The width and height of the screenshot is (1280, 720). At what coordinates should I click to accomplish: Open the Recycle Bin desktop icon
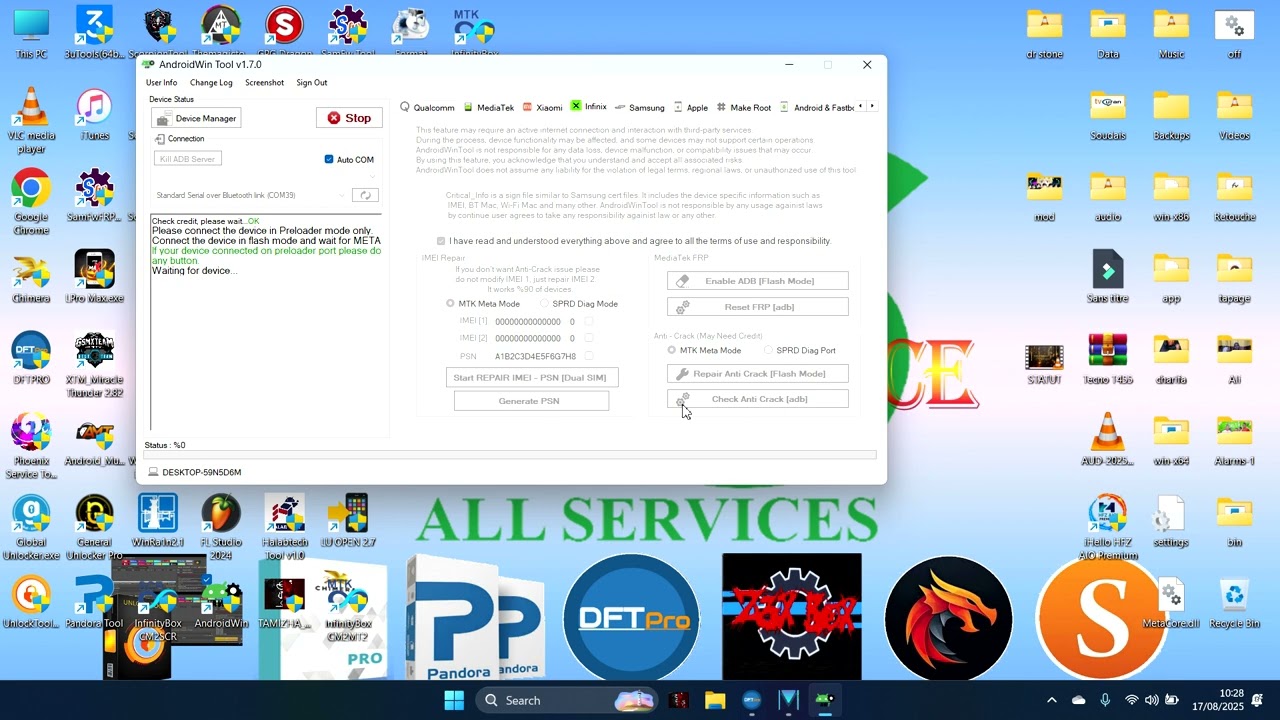(x=1234, y=603)
